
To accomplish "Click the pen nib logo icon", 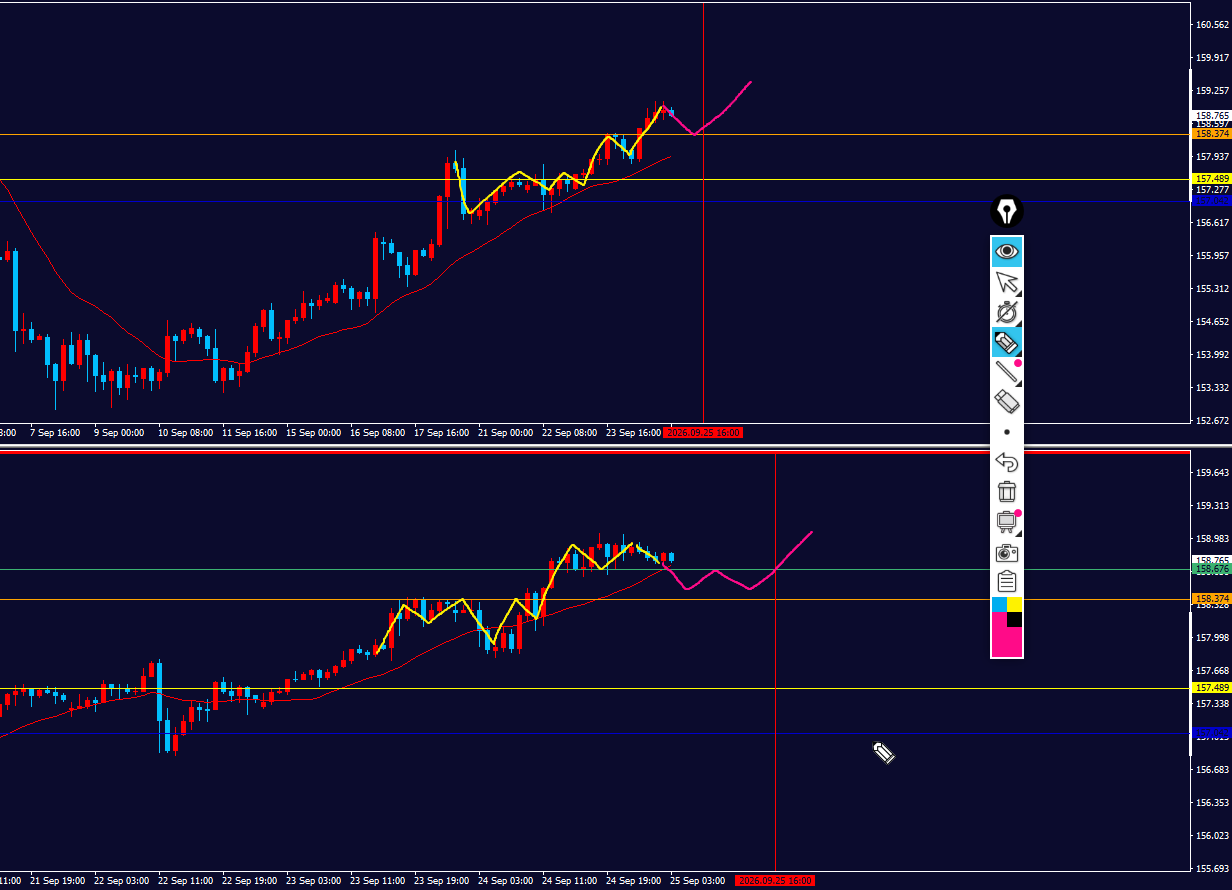I will click(1007, 212).
